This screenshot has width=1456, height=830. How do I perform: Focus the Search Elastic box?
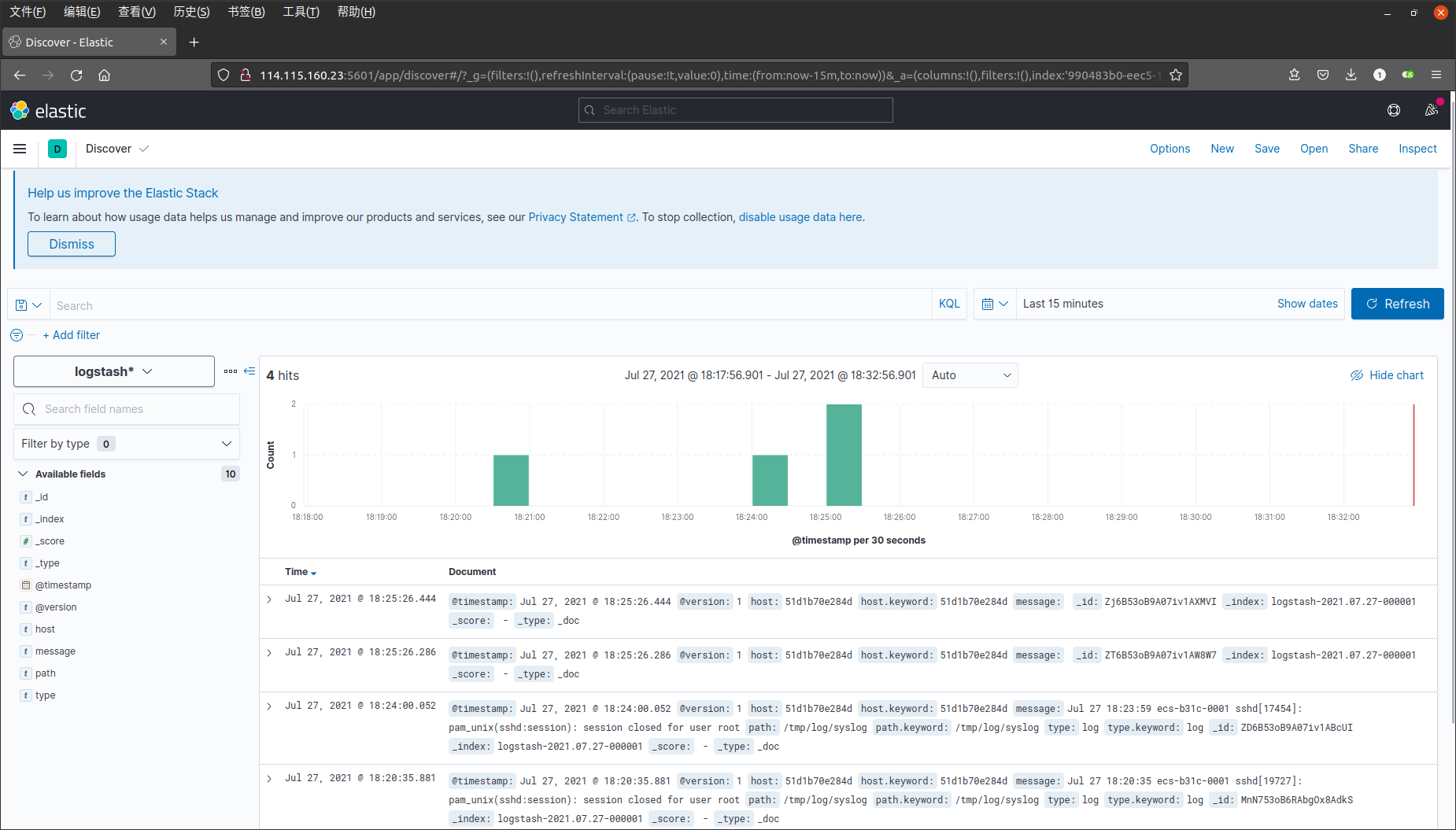(735, 110)
